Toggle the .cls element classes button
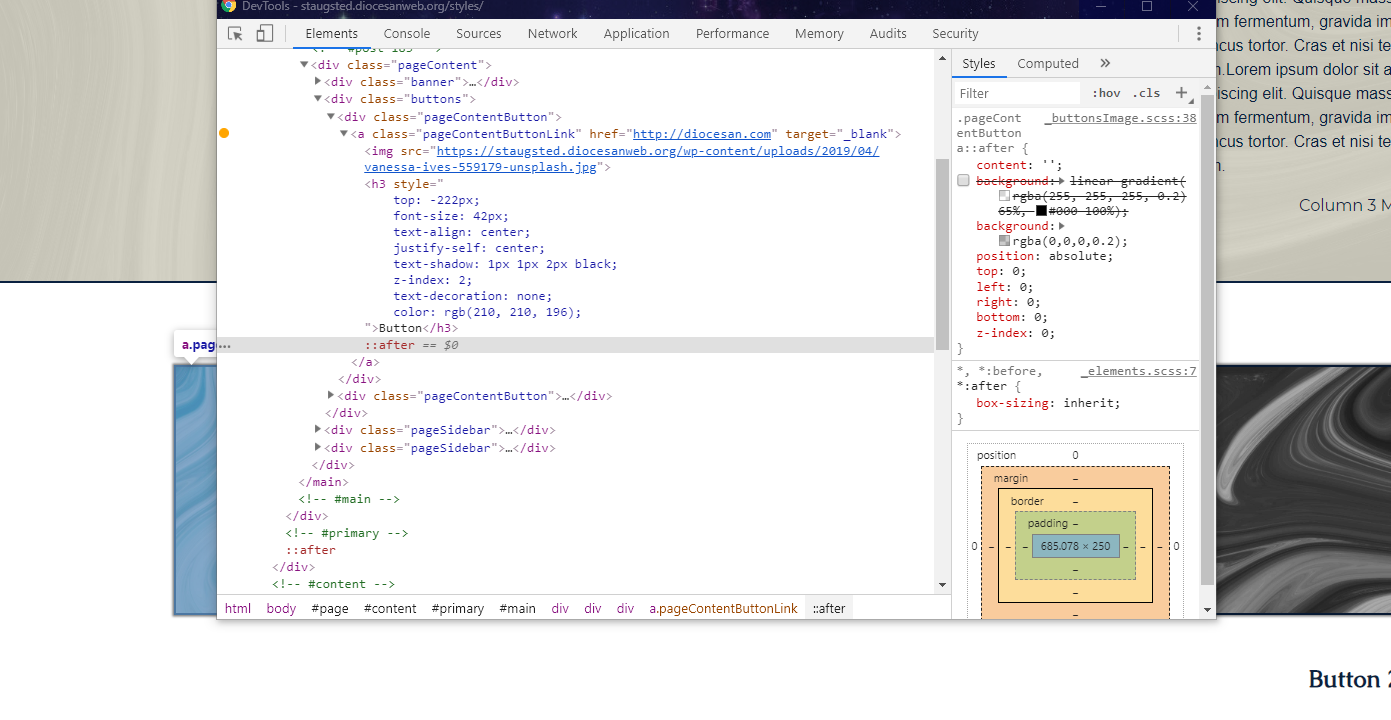1391x720 pixels. (x=1146, y=93)
